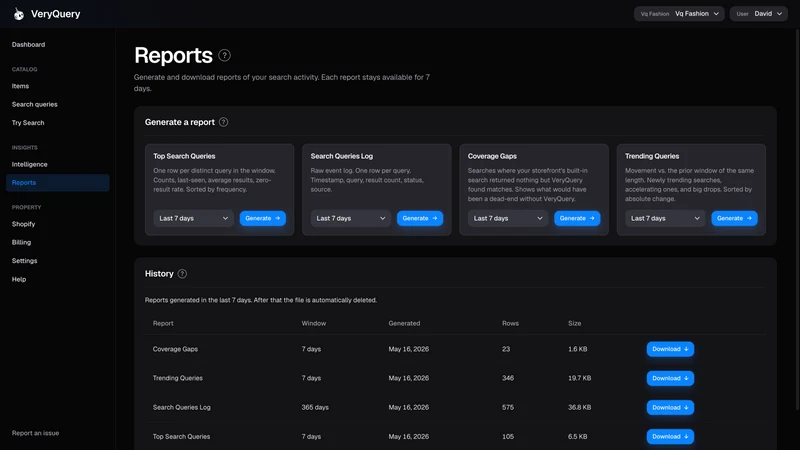Download the Top Search Queries history report
Screen dimensions: 800x450
point(670,436)
